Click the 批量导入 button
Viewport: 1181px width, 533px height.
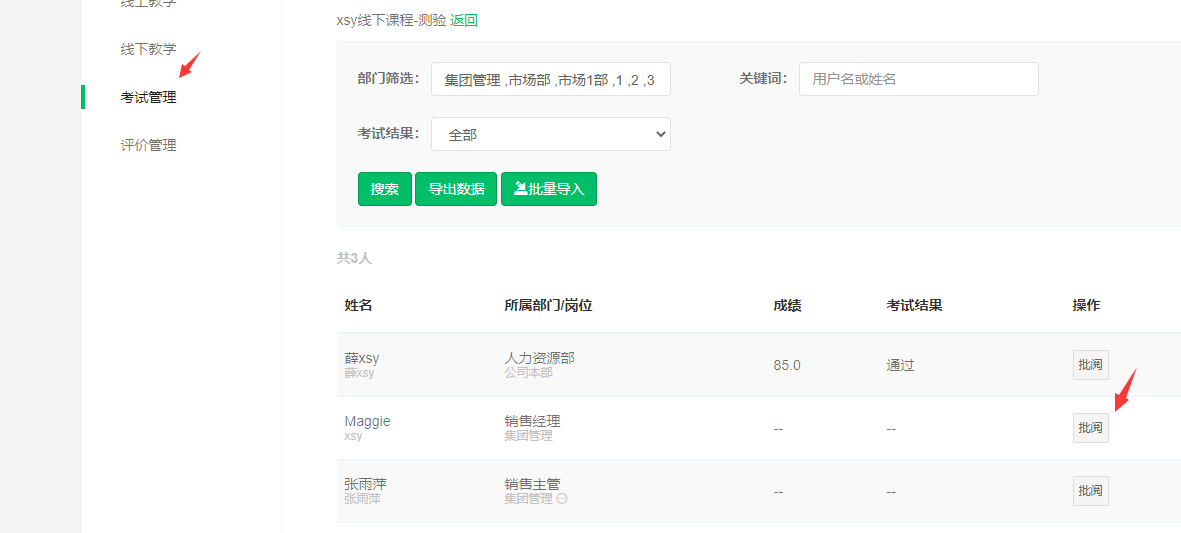click(x=549, y=189)
